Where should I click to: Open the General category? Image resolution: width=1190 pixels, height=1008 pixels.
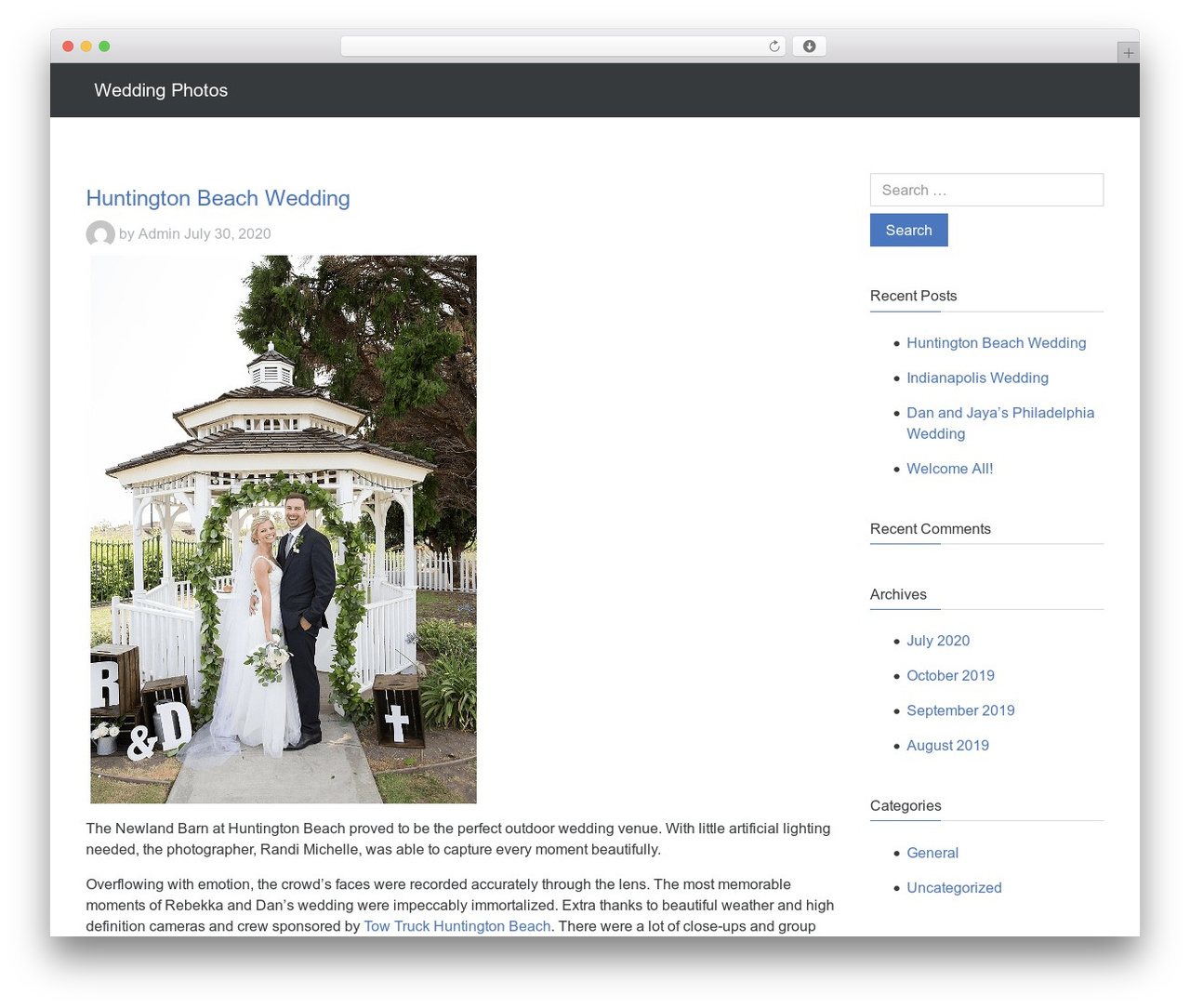point(932,853)
